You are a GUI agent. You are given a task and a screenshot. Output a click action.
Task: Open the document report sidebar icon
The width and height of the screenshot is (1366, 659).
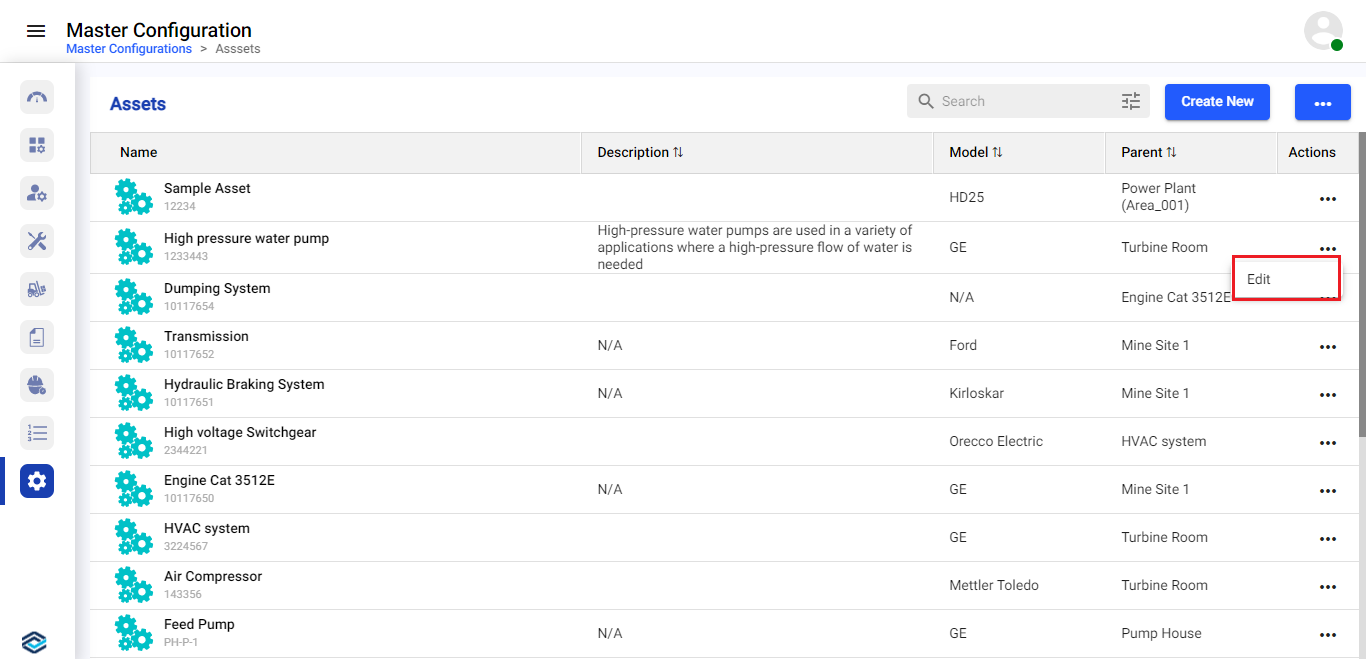pos(37,337)
